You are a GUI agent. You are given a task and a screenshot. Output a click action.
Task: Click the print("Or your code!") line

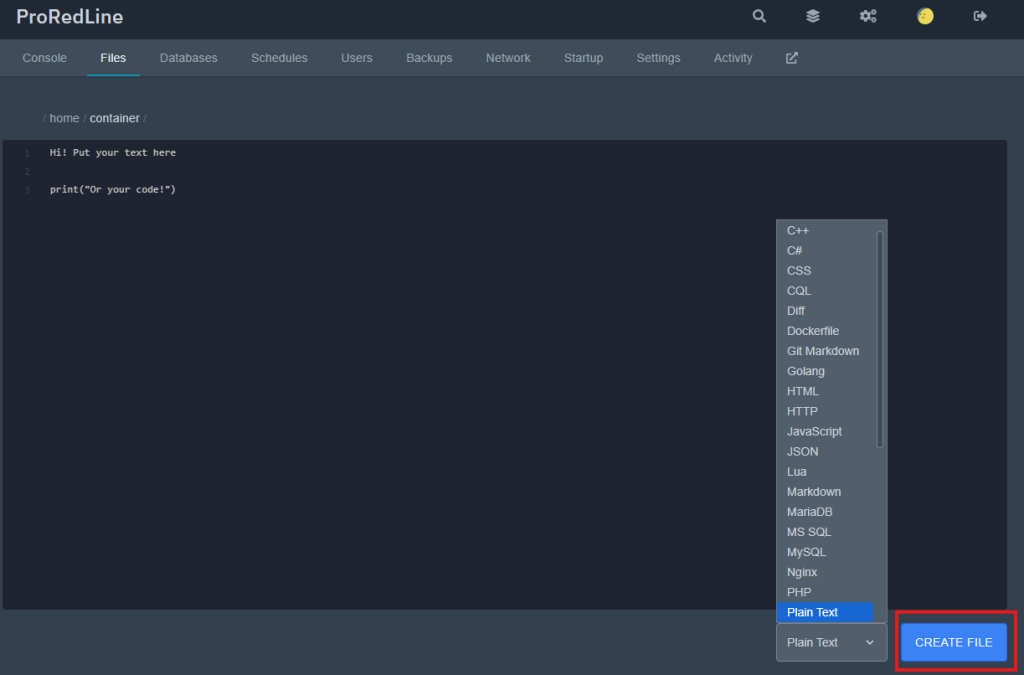click(x=112, y=190)
